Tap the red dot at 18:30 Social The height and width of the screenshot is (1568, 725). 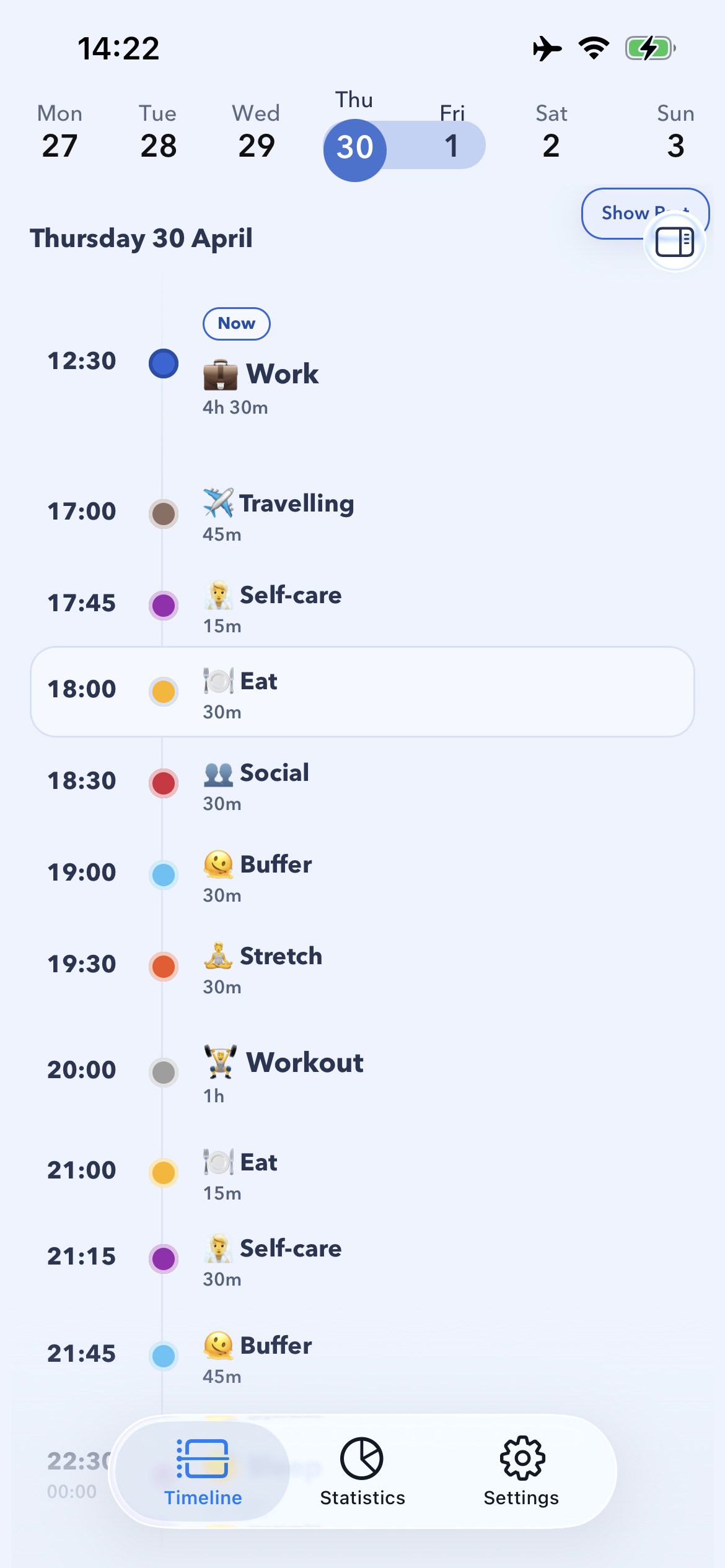click(x=164, y=783)
